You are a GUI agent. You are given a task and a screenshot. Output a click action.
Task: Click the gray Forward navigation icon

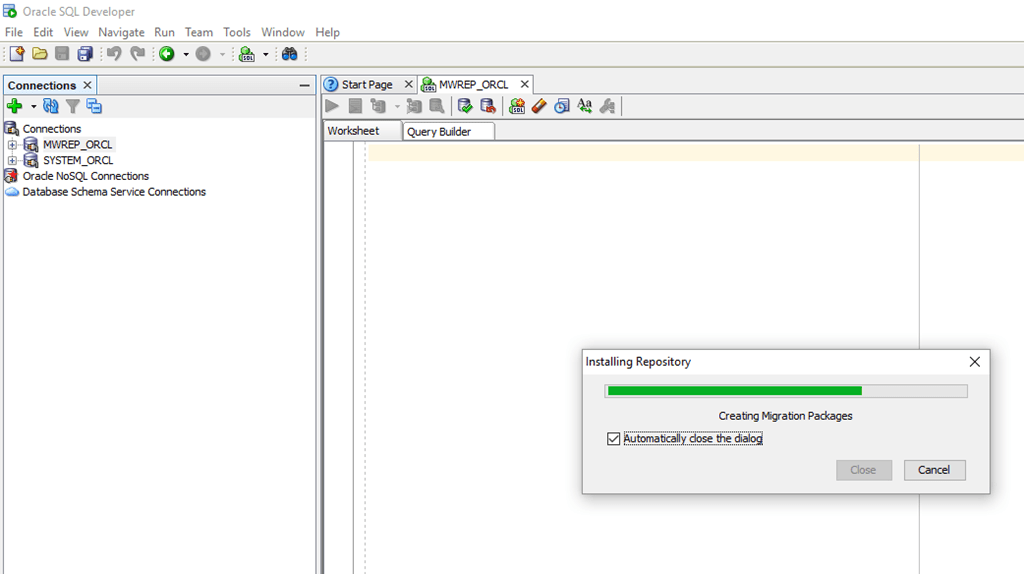(203, 54)
